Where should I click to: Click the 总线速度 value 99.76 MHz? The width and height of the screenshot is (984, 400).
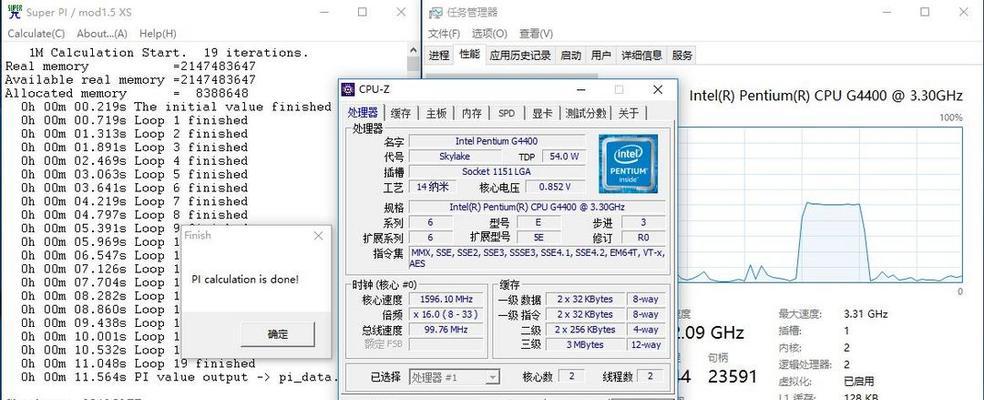click(448, 330)
